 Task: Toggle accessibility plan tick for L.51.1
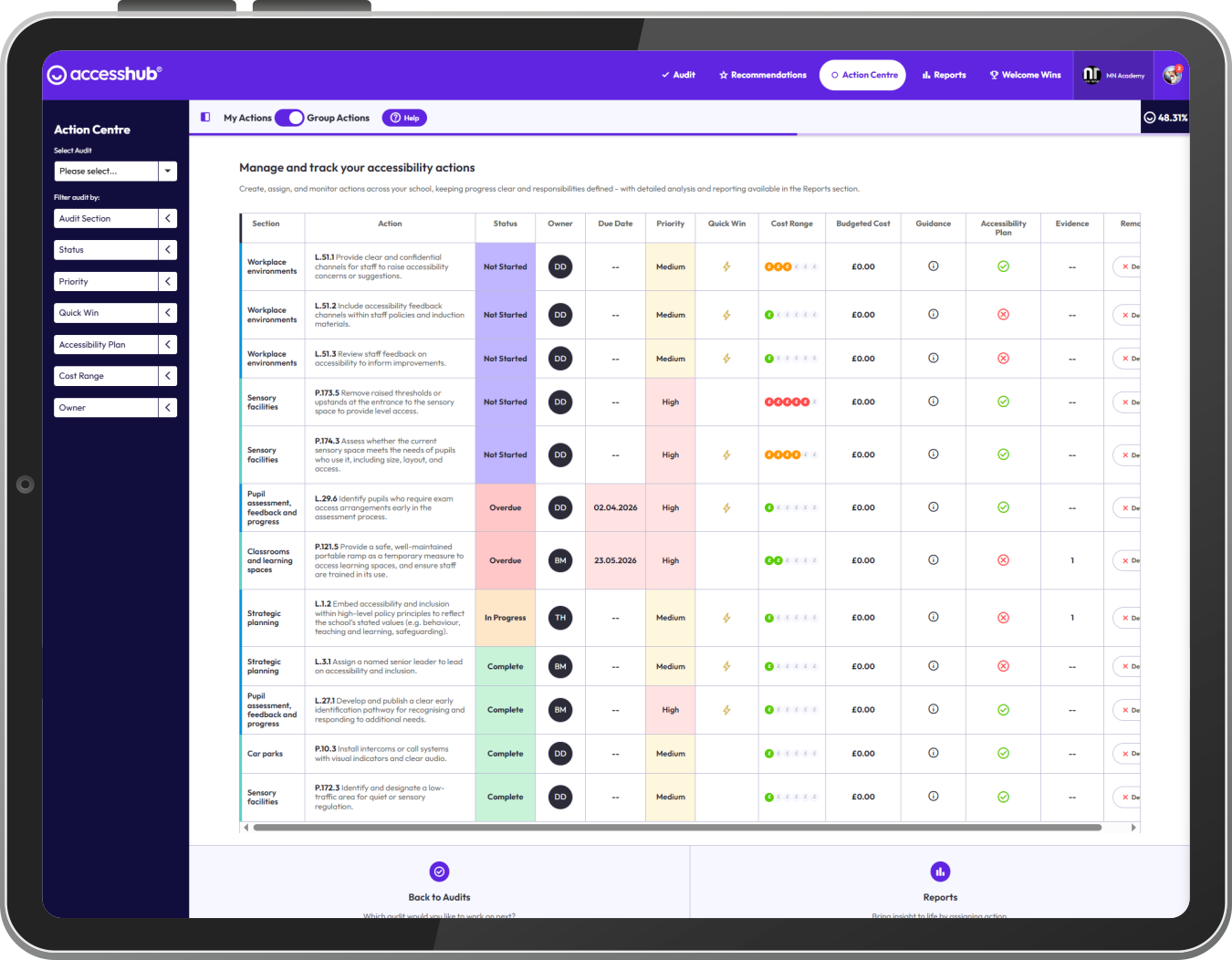tap(1003, 266)
